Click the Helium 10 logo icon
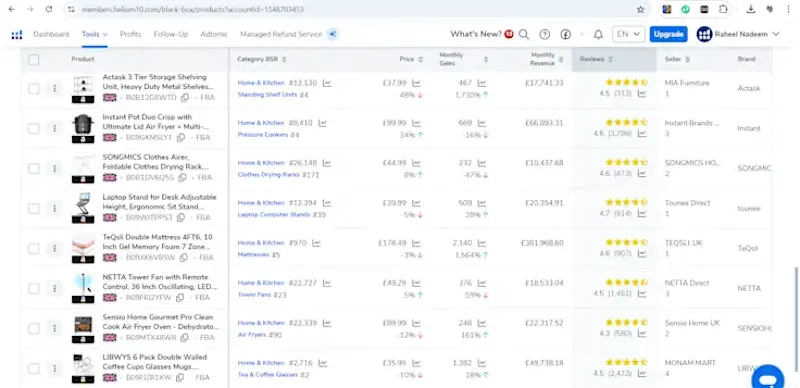Viewport: 800px width, 388px height. pos(17,34)
